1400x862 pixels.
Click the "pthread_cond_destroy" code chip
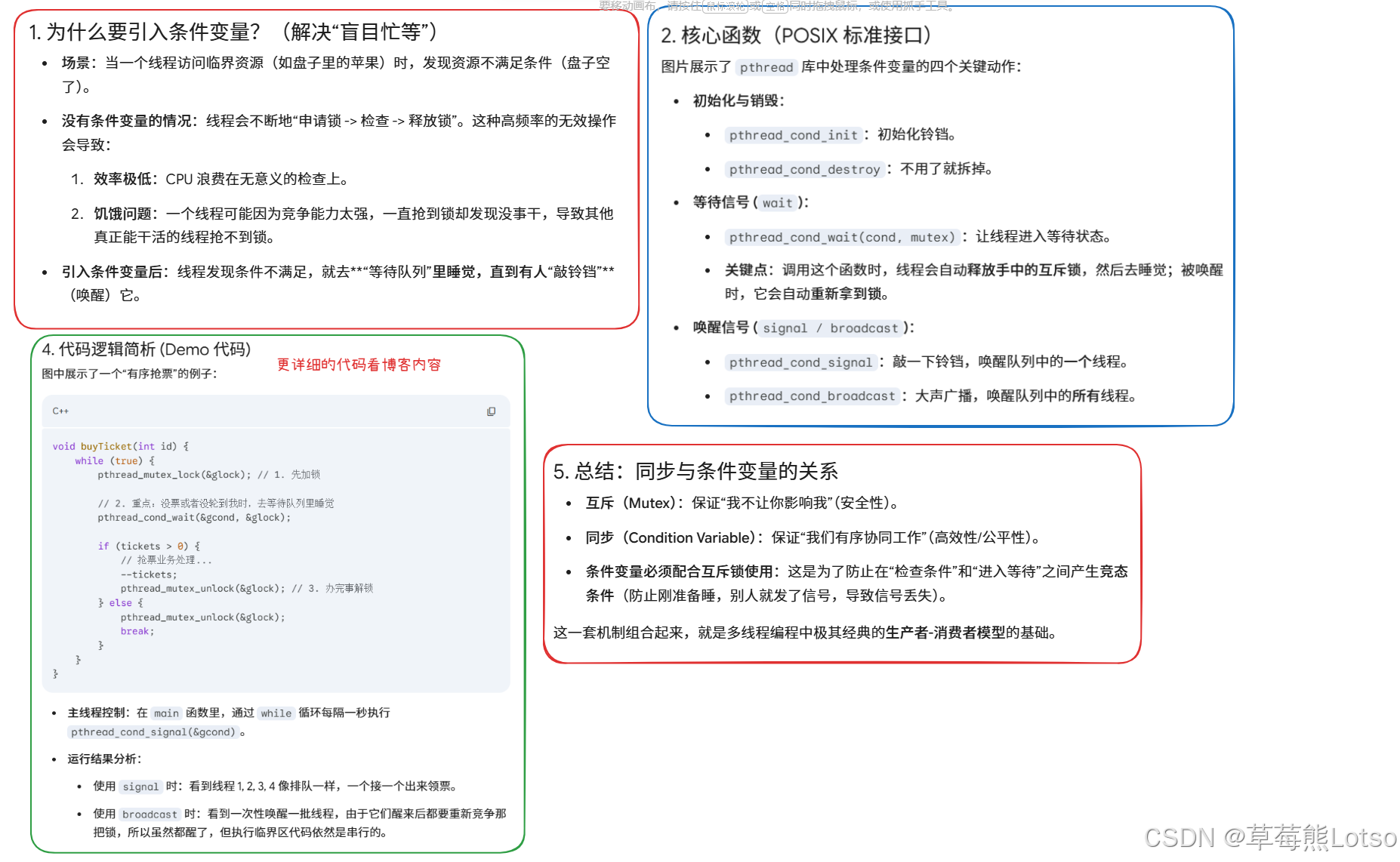tap(805, 169)
